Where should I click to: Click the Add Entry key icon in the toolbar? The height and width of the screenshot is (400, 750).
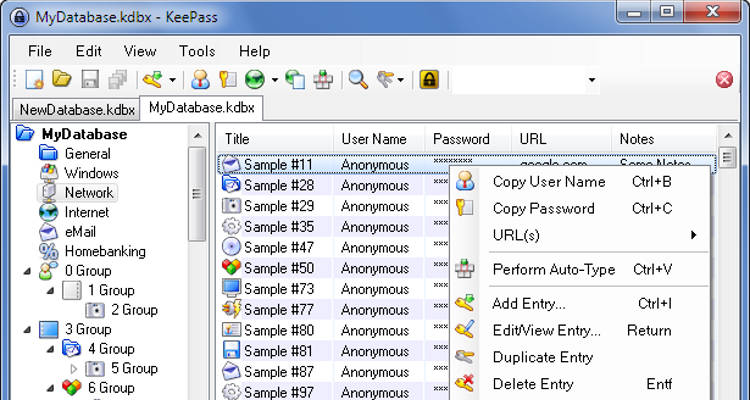pyautogui.click(x=154, y=79)
